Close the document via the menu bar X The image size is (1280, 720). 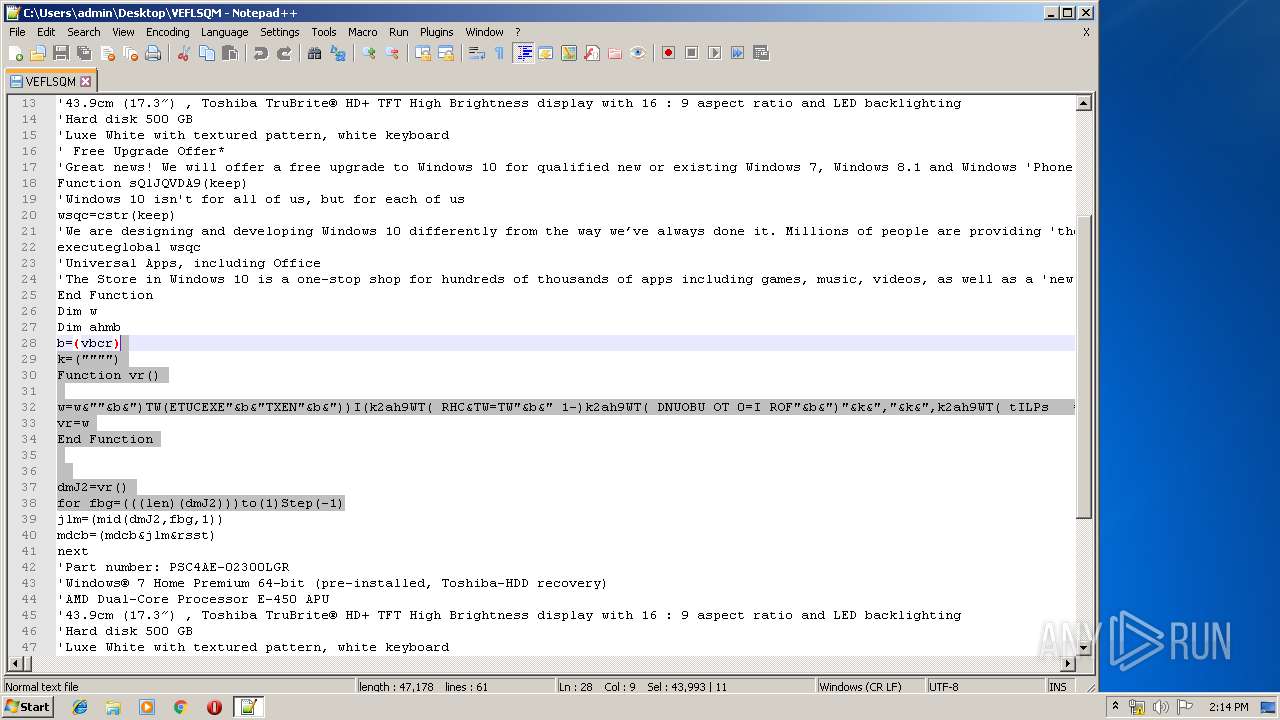point(1086,32)
